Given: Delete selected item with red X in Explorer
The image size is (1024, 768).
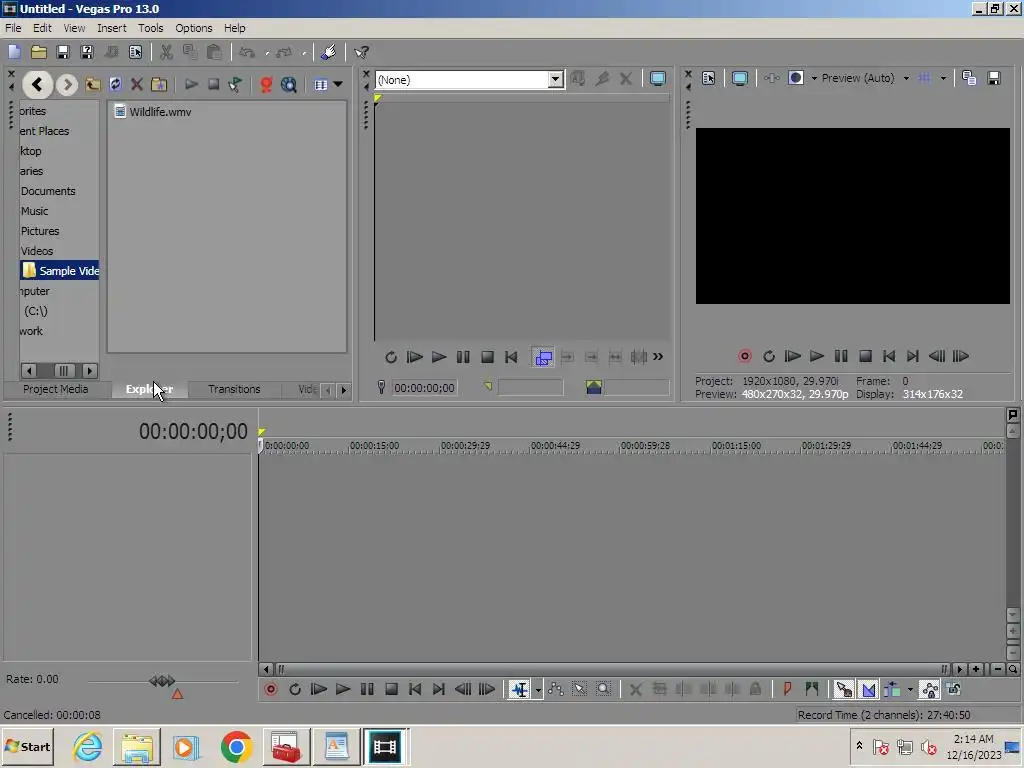Looking at the screenshot, I should tap(136, 84).
